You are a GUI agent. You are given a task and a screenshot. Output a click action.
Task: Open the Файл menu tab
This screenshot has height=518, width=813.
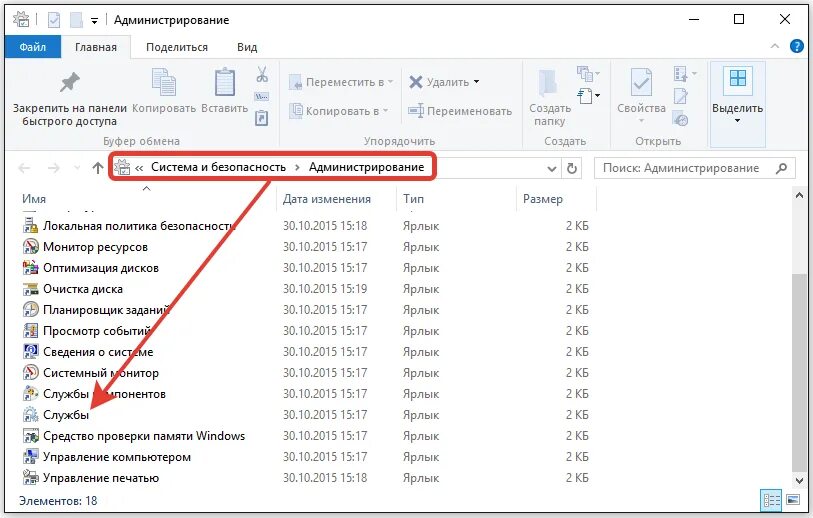33,47
